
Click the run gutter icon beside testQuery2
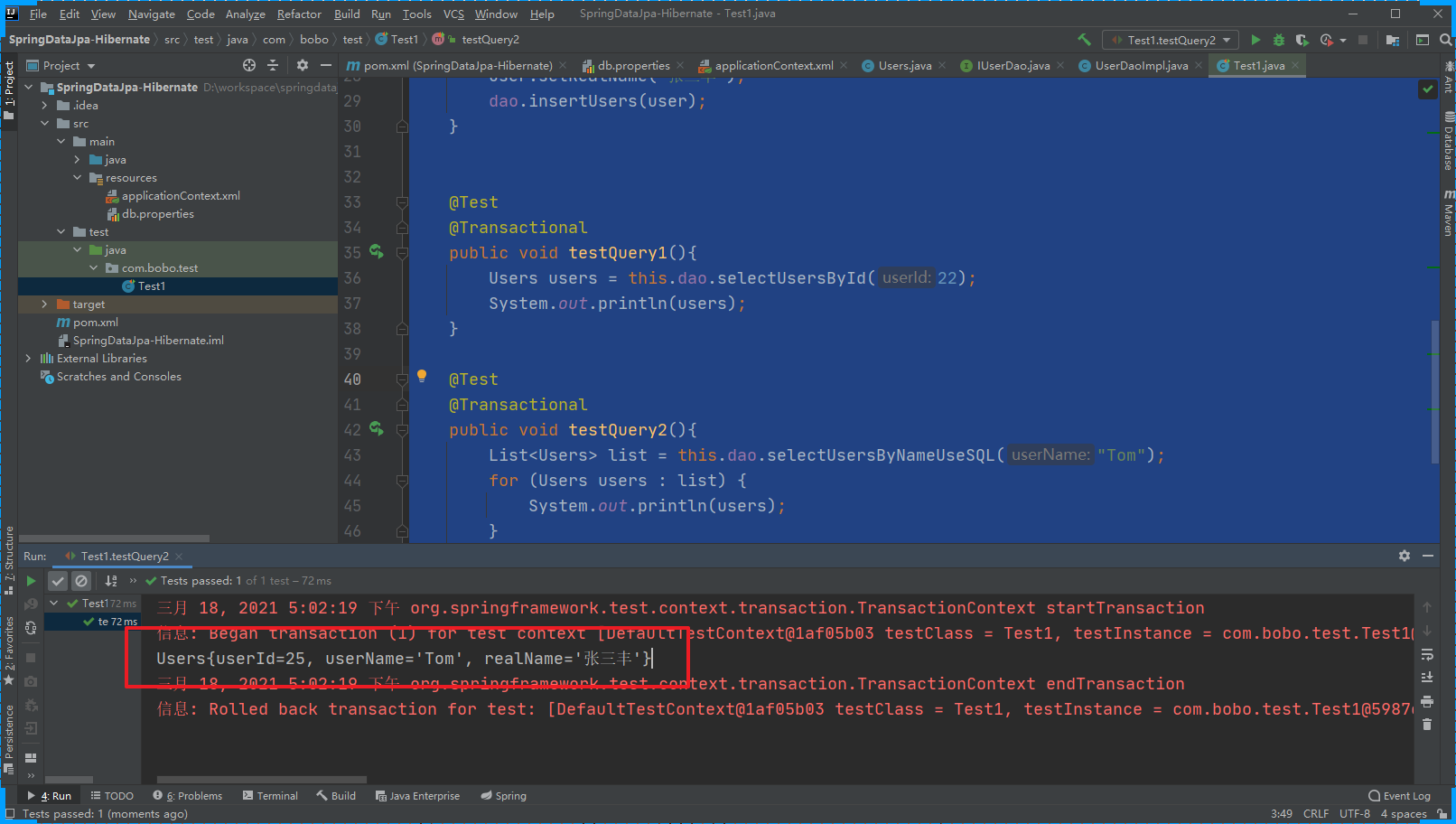coord(376,429)
